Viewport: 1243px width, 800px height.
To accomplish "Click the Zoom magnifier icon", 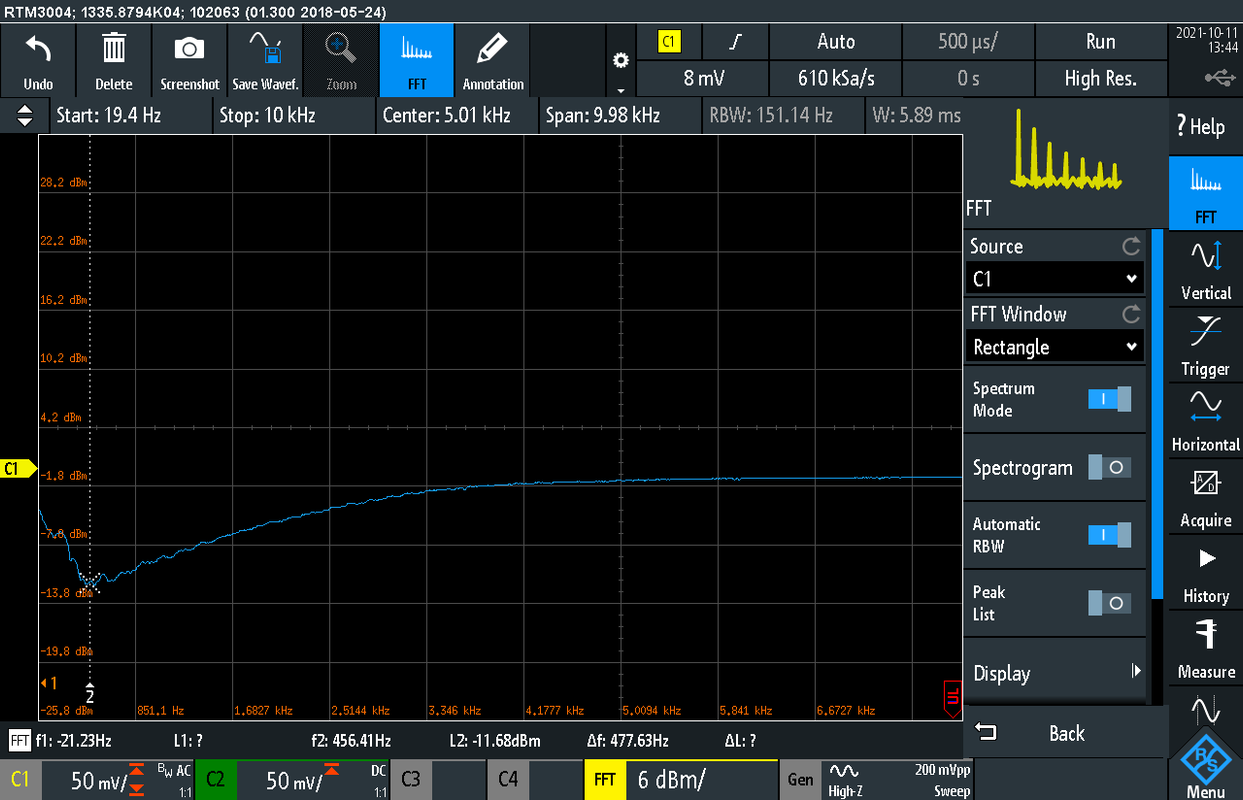I will pyautogui.click(x=341, y=60).
